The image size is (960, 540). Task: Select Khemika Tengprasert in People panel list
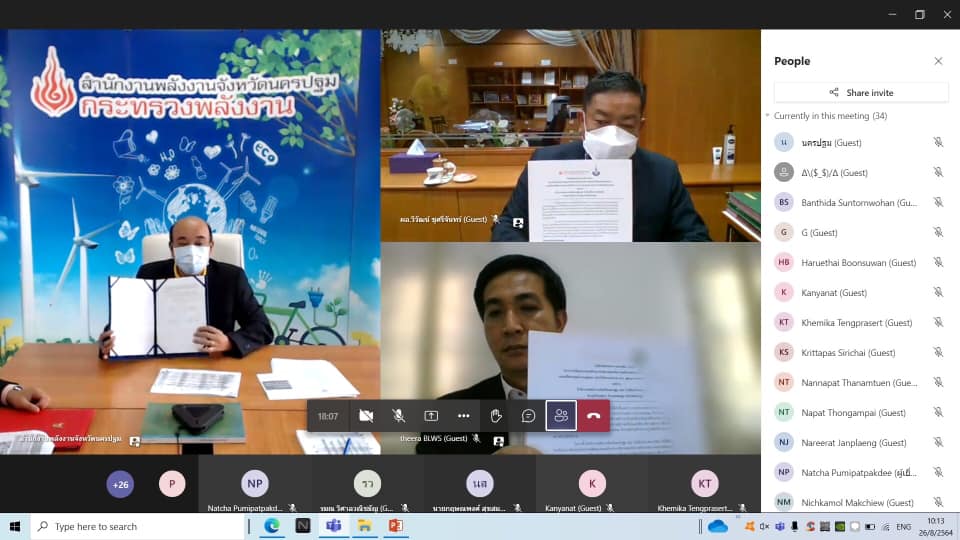point(861,323)
